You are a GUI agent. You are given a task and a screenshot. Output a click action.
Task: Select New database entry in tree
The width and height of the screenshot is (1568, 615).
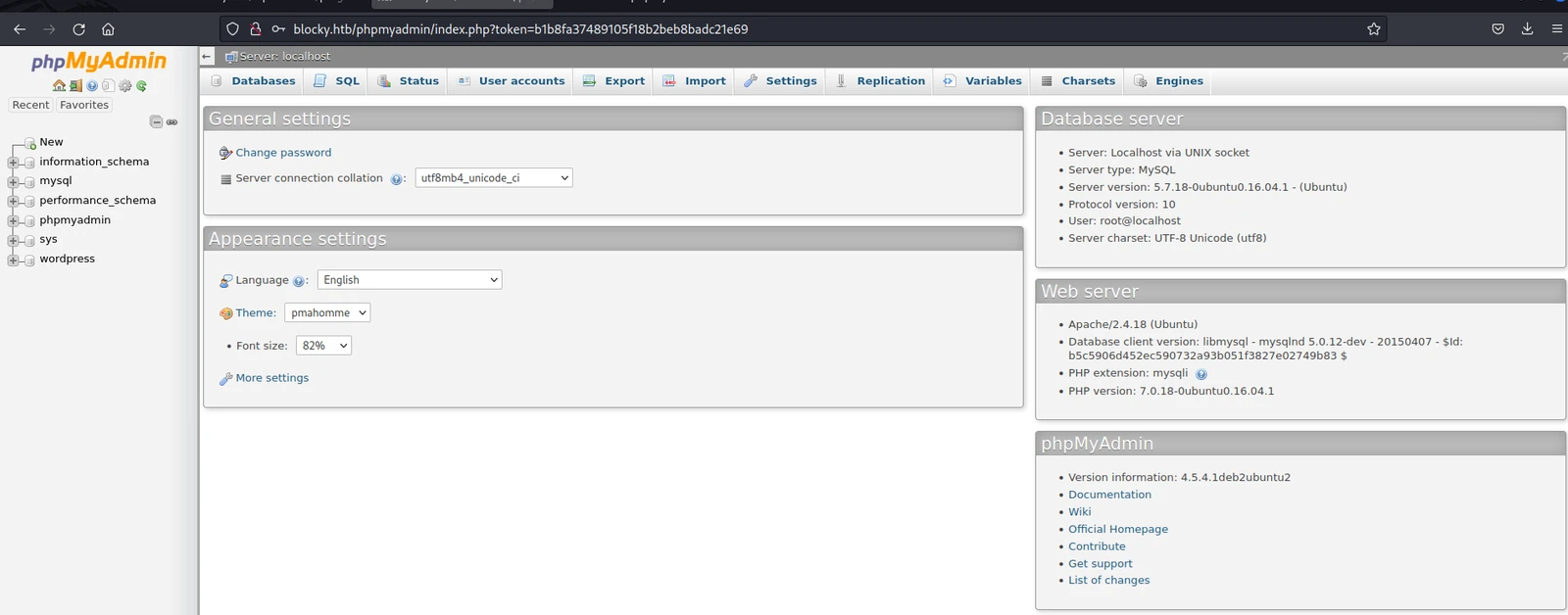[x=51, y=142]
